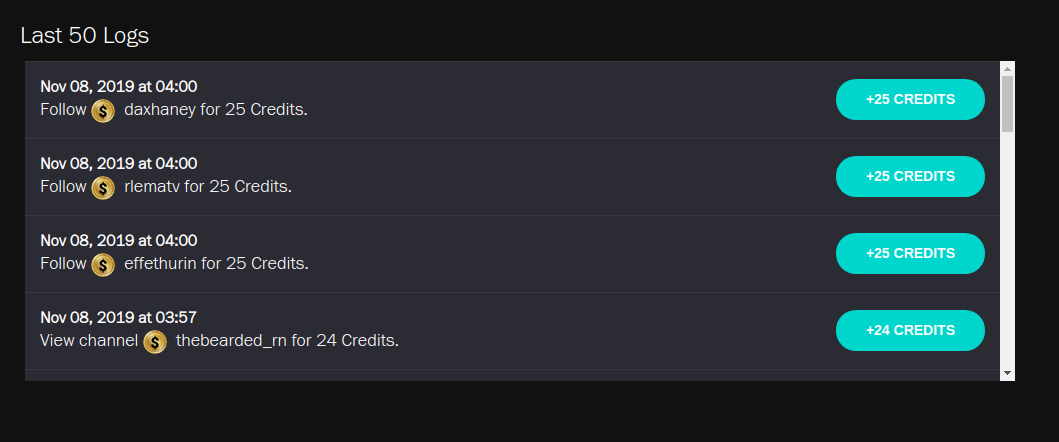This screenshot has height=442, width=1059.
Task: Click the Nov 08, 2019 at 03:57 timestamp
Action: (118, 318)
